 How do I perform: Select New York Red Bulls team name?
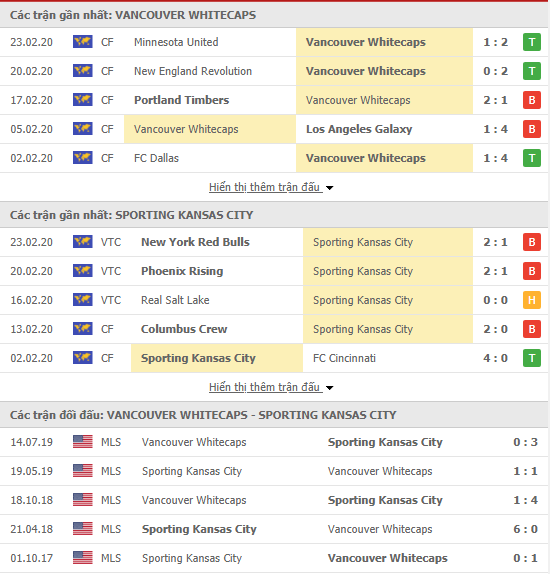[x=195, y=242]
